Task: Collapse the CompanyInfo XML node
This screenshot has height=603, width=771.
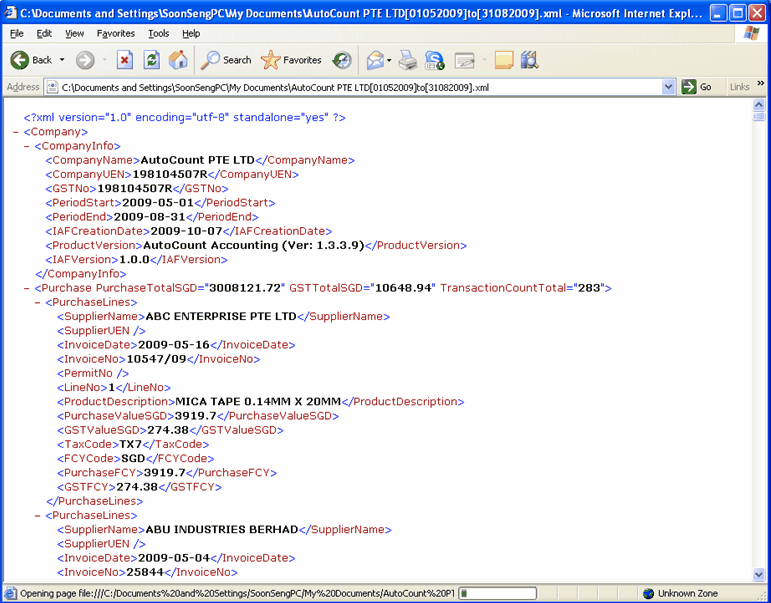Action: tap(28, 146)
